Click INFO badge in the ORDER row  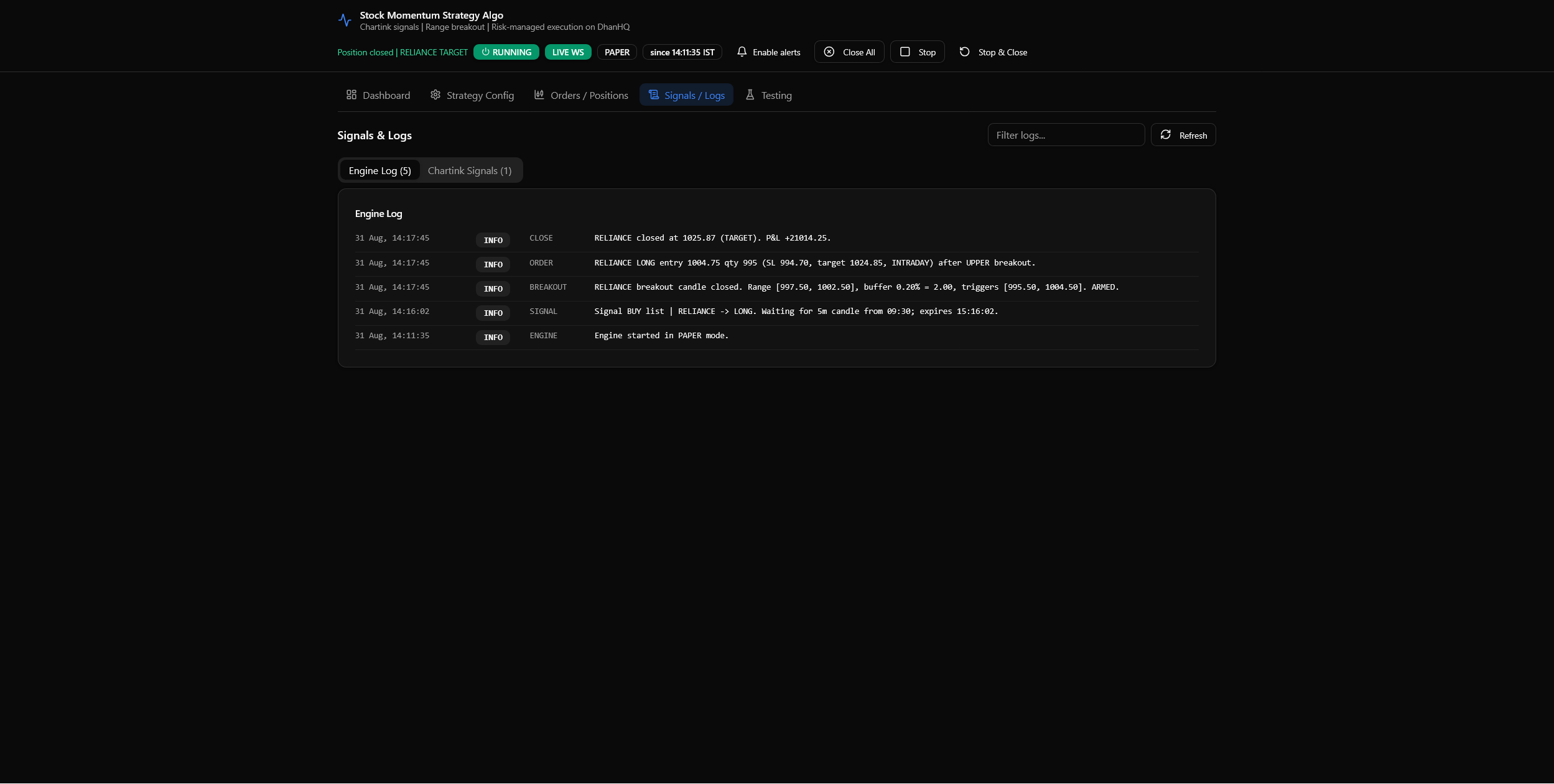(493, 264)
